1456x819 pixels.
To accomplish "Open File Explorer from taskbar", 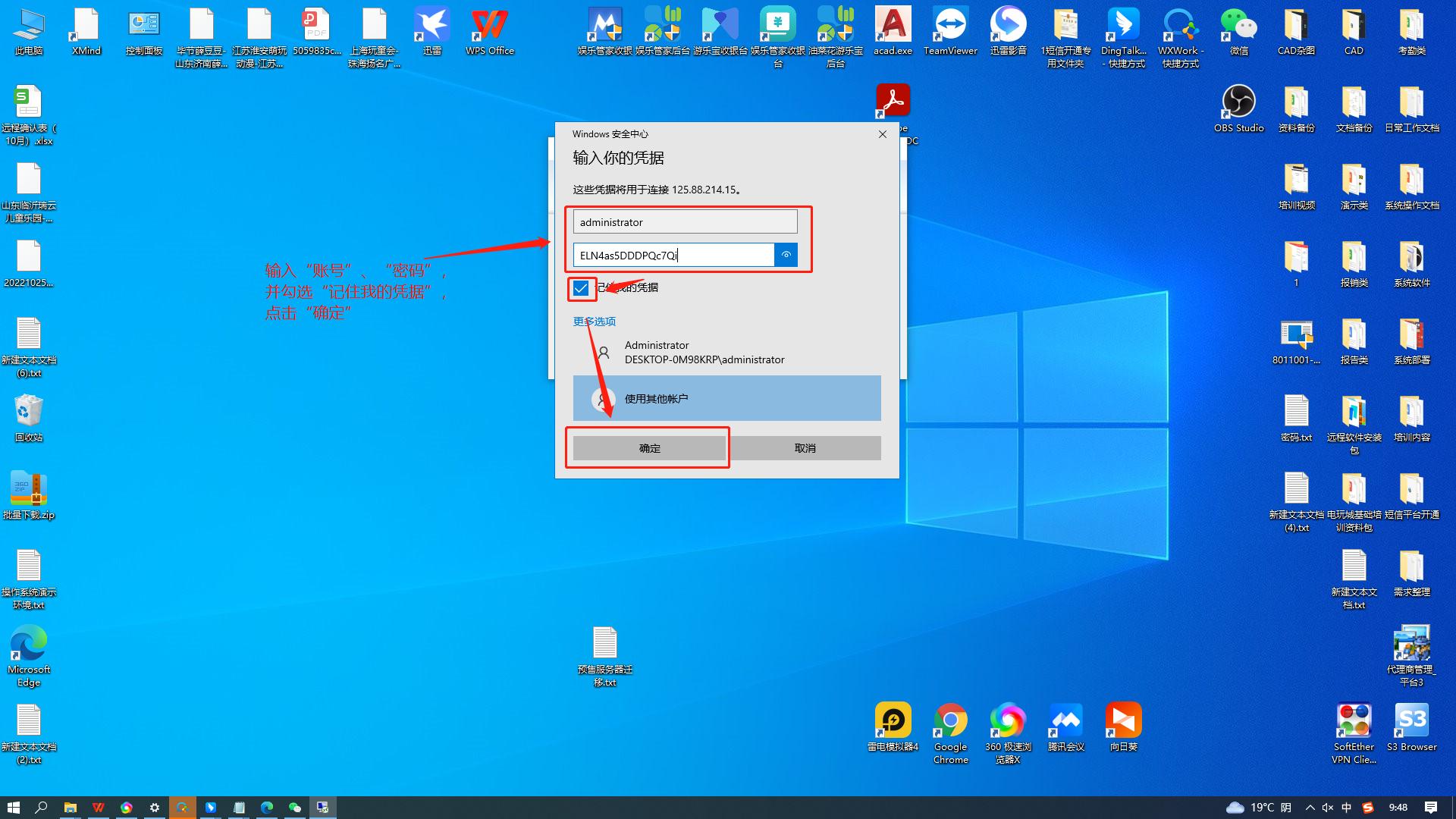I will pyautogui.click(x=70, y=808).
